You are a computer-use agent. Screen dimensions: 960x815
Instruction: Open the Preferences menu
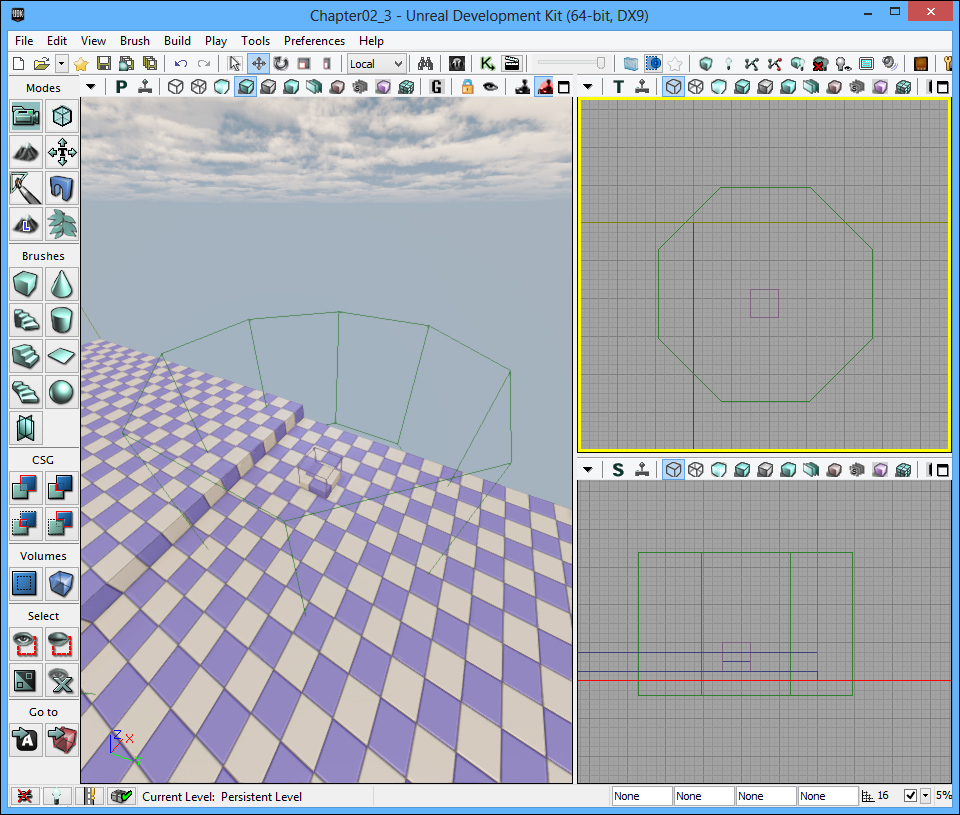314,41
